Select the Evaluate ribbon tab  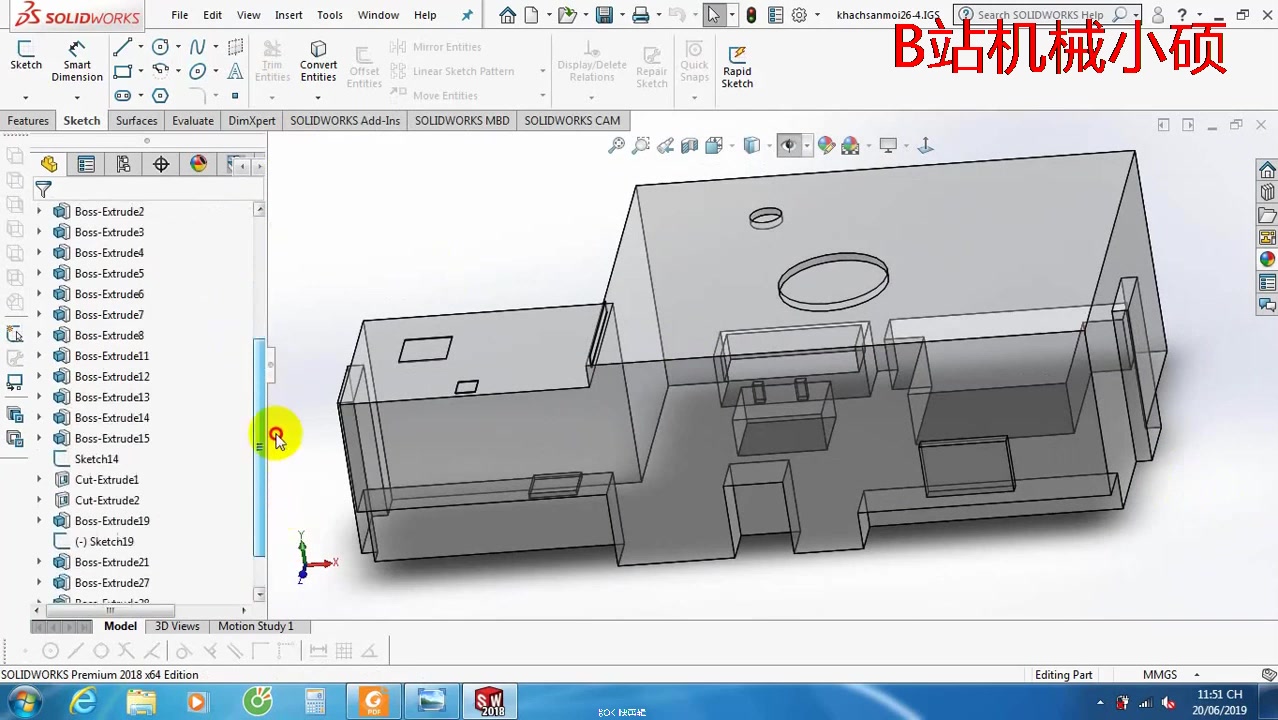192,120
